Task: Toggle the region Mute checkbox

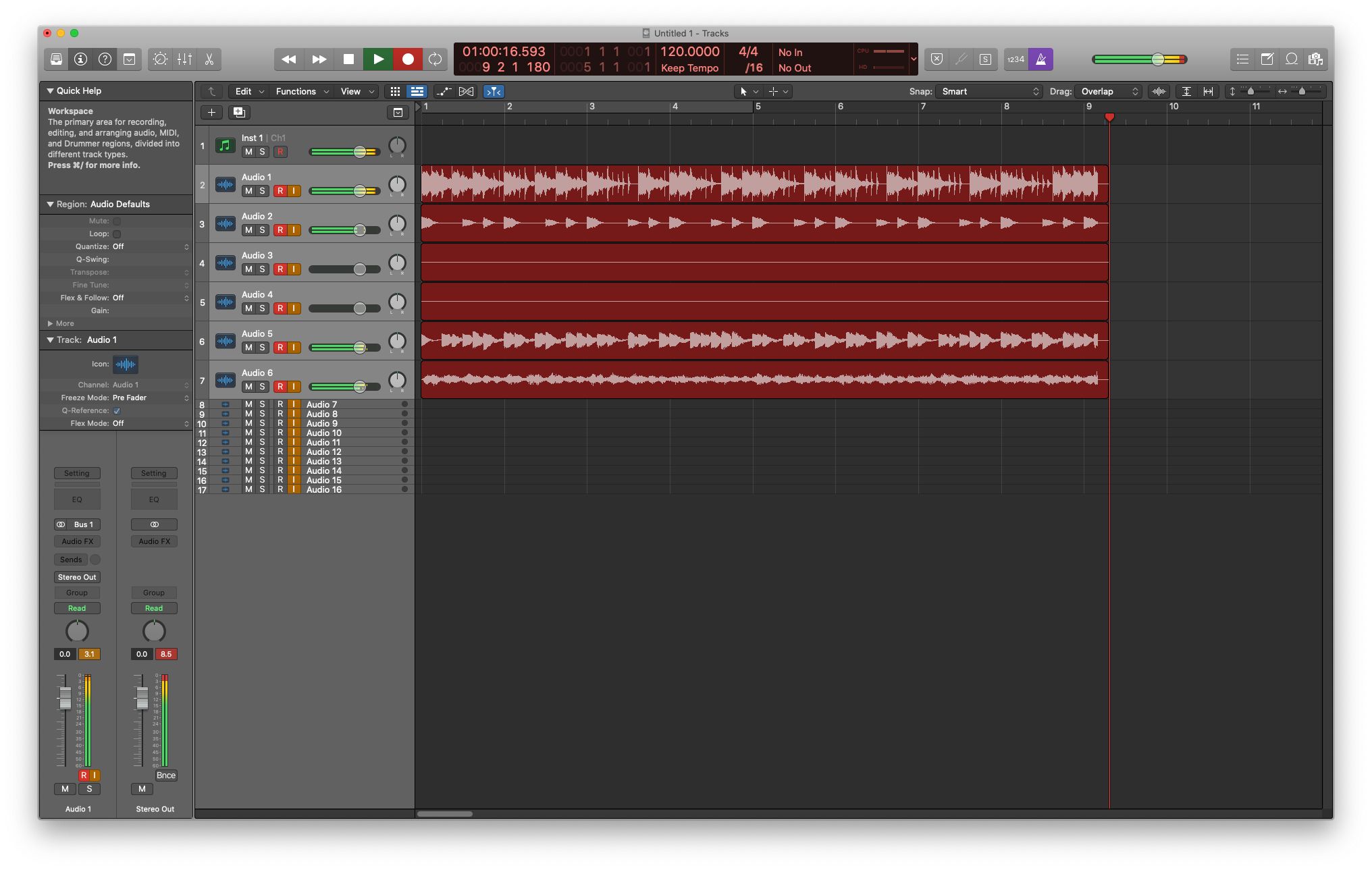Action: tap(117, 221)
